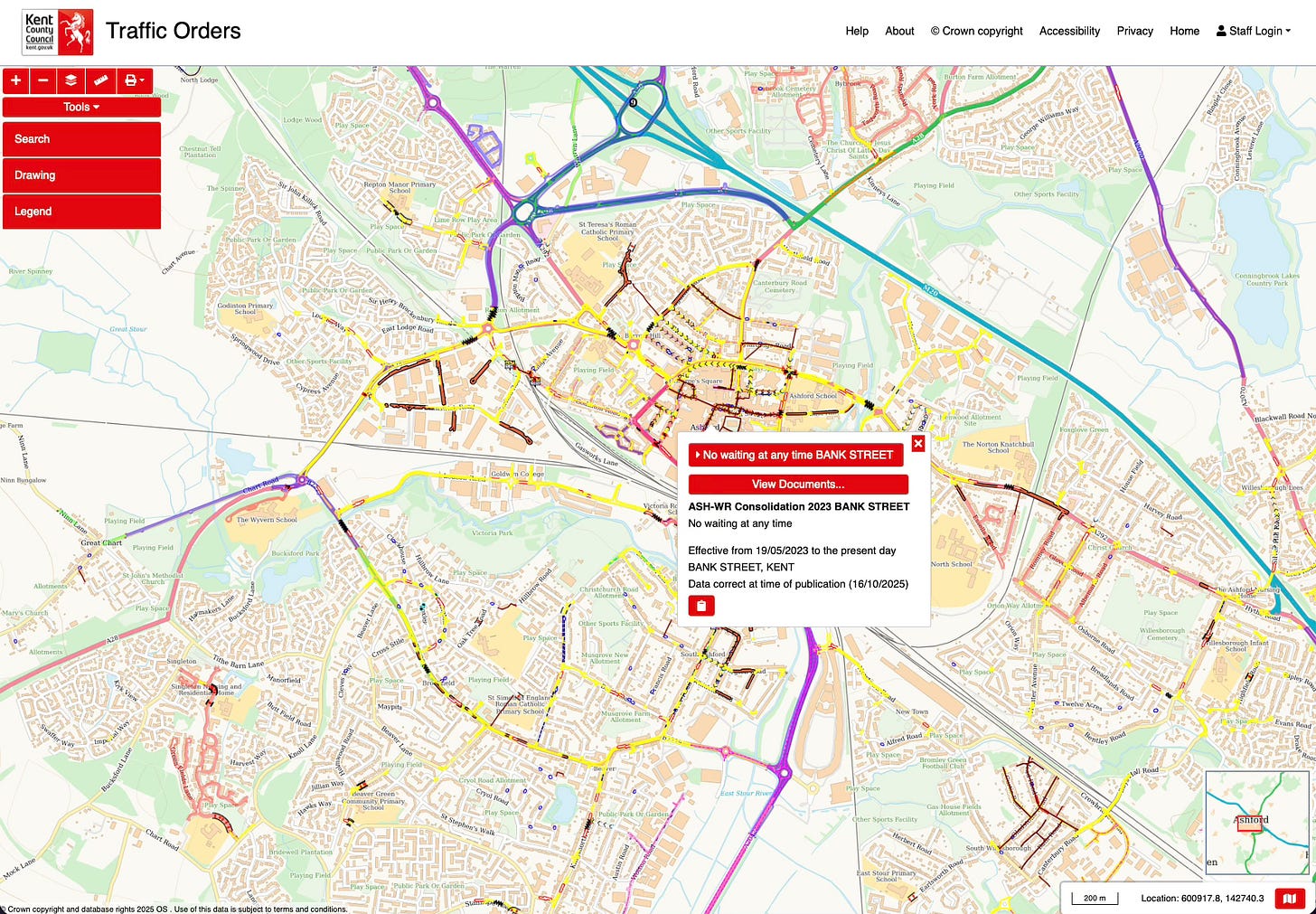Open the About page
This screenshot has width=1316, height=914.
click(x=899, y=31)
